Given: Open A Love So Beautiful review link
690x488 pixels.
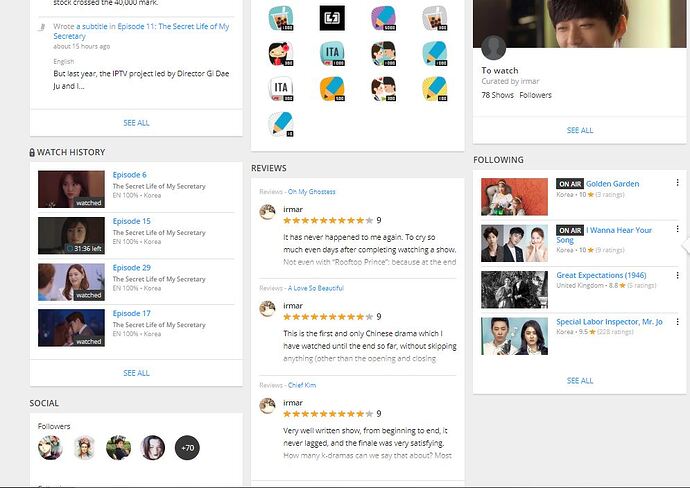Looking at the screenshot, I should pos(315,288).
